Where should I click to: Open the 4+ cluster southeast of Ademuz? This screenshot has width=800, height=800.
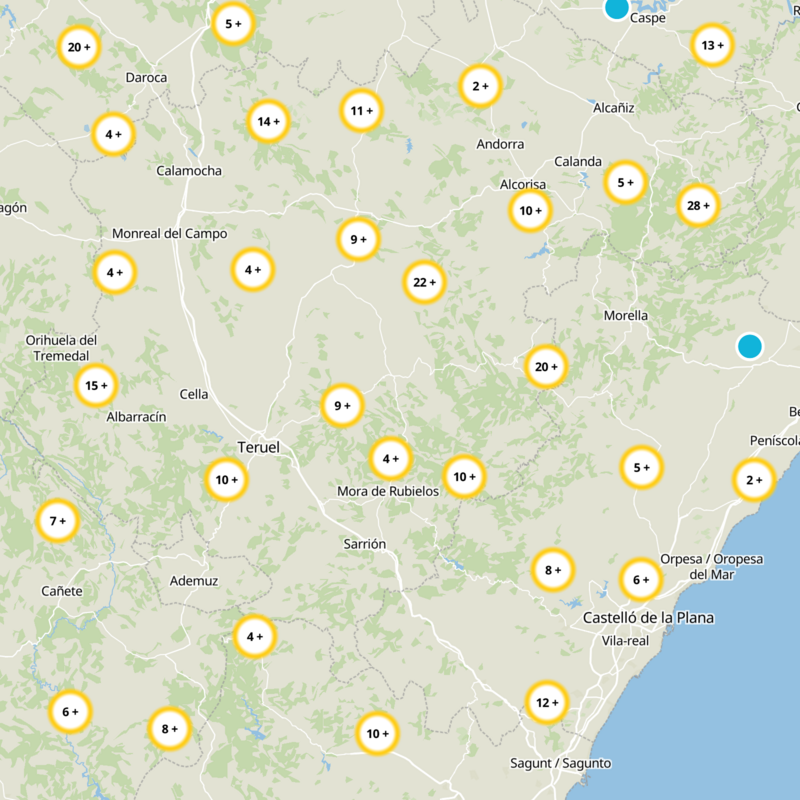pos(255,636)
